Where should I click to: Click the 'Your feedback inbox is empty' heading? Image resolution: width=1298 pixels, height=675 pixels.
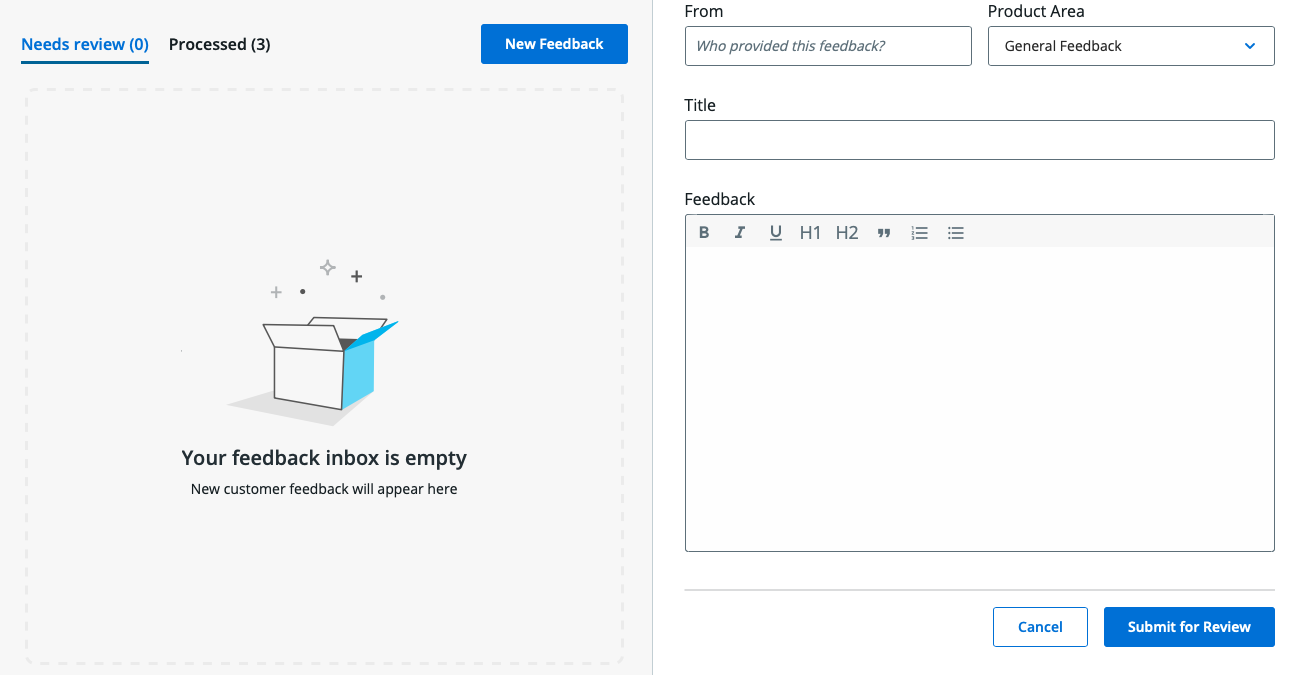point(324,458)
